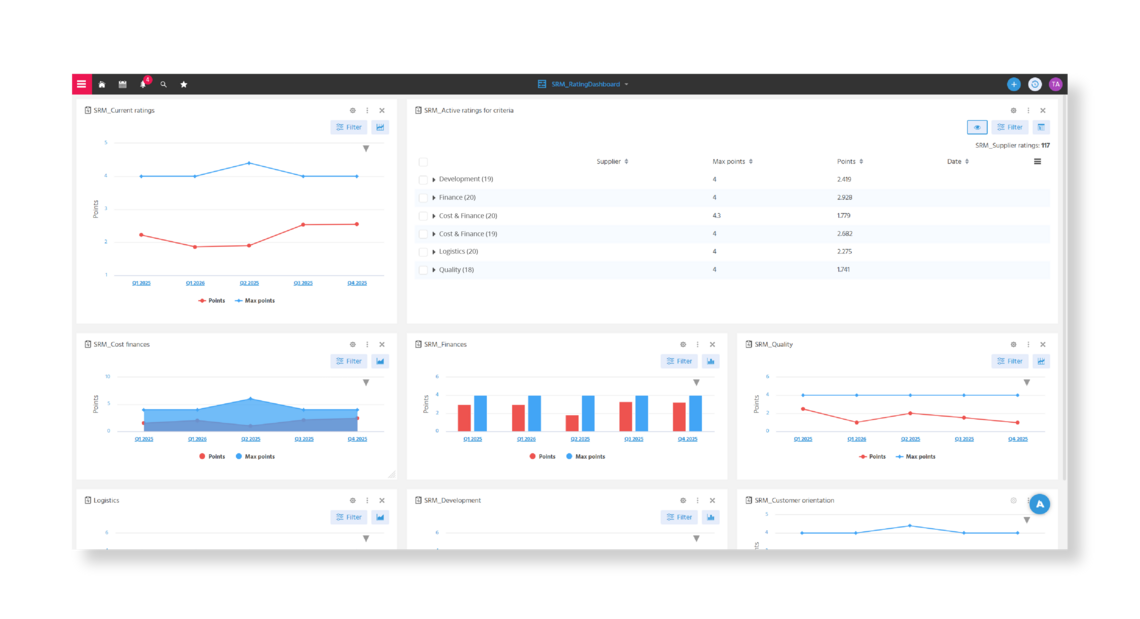
Task: Open the calendar icon in top bar
Action: pos(122,84)
